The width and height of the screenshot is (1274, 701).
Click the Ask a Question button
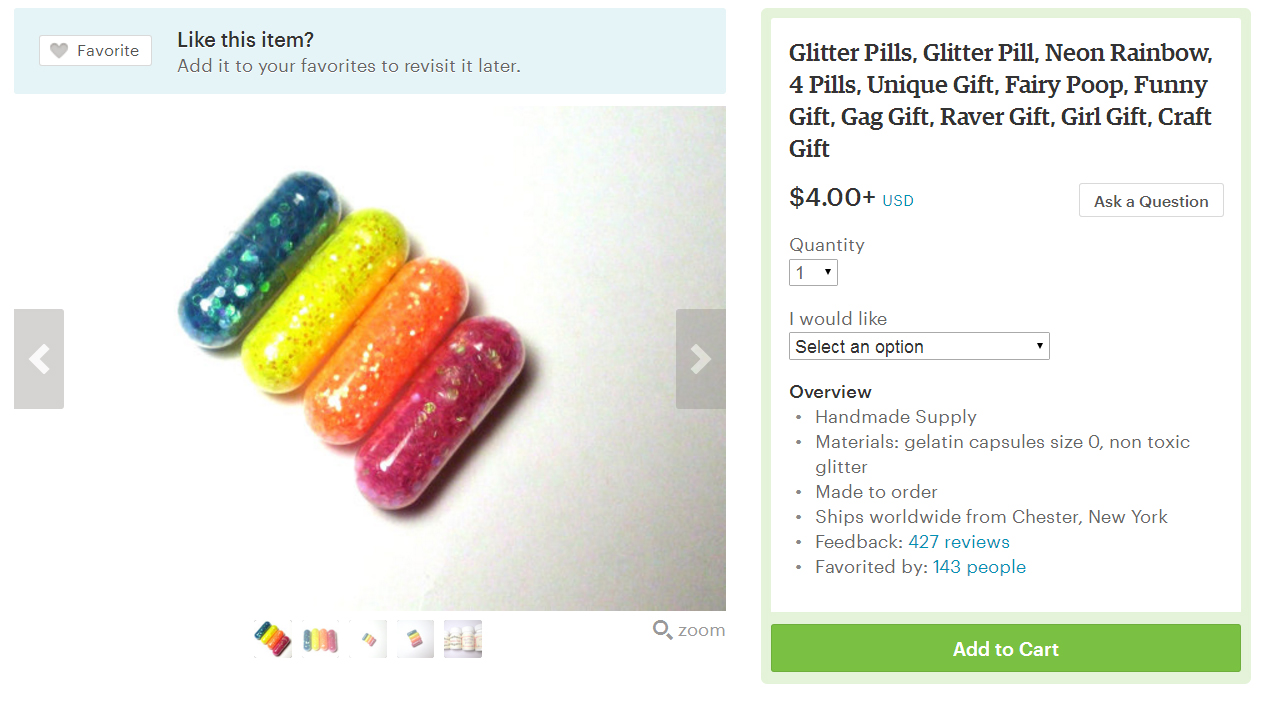pos(1150,200)
